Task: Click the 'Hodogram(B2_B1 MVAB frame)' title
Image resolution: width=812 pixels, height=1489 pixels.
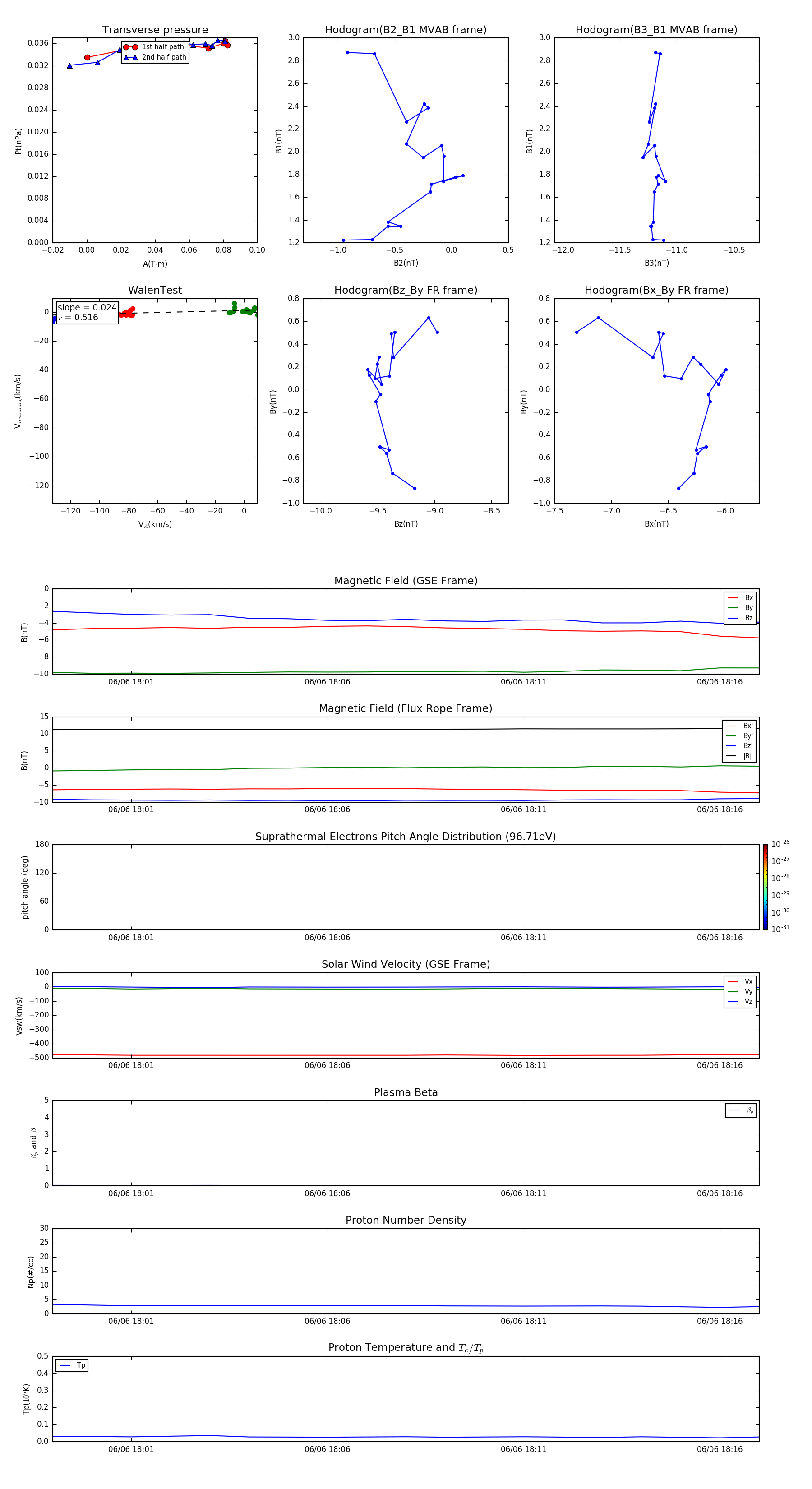Action: point(406,30)
